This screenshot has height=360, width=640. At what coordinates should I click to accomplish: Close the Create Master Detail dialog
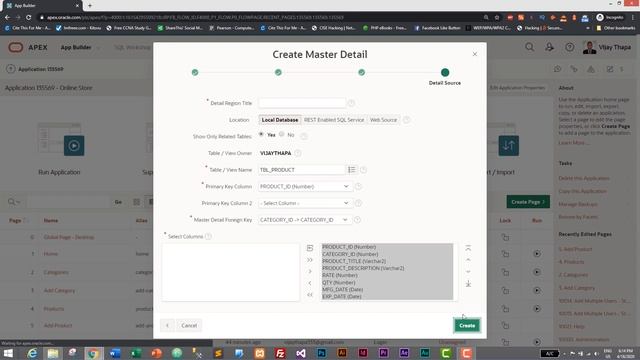coord(474,54)
